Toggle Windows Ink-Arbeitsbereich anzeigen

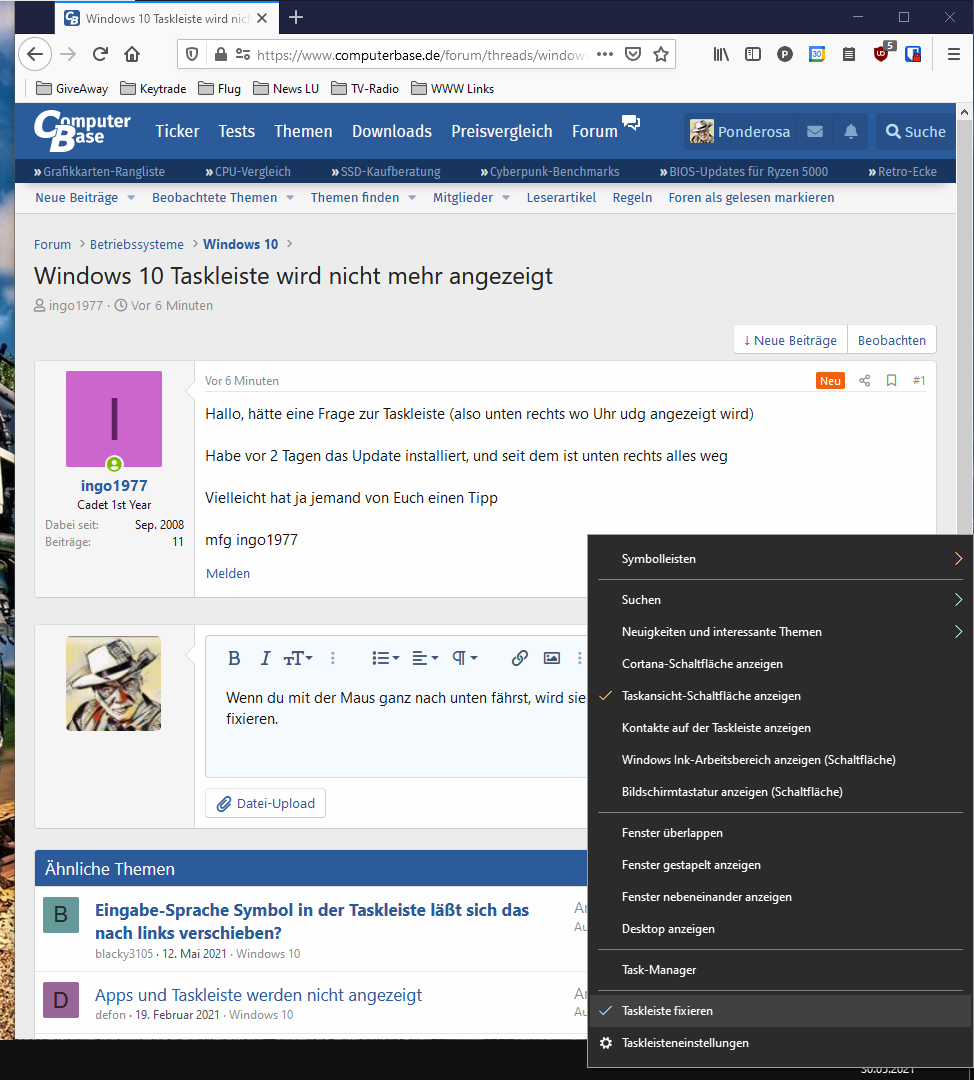[780, 760]
